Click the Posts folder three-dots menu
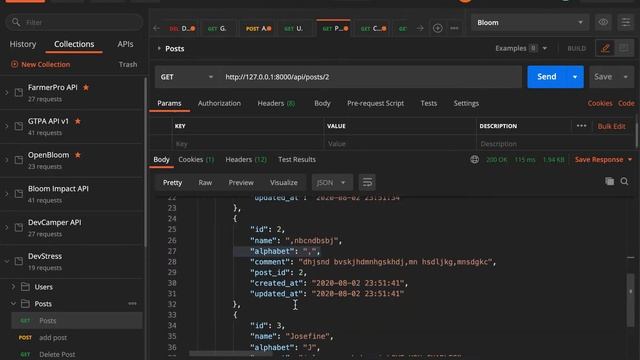 pyautogui.click(x=132, y=304)
